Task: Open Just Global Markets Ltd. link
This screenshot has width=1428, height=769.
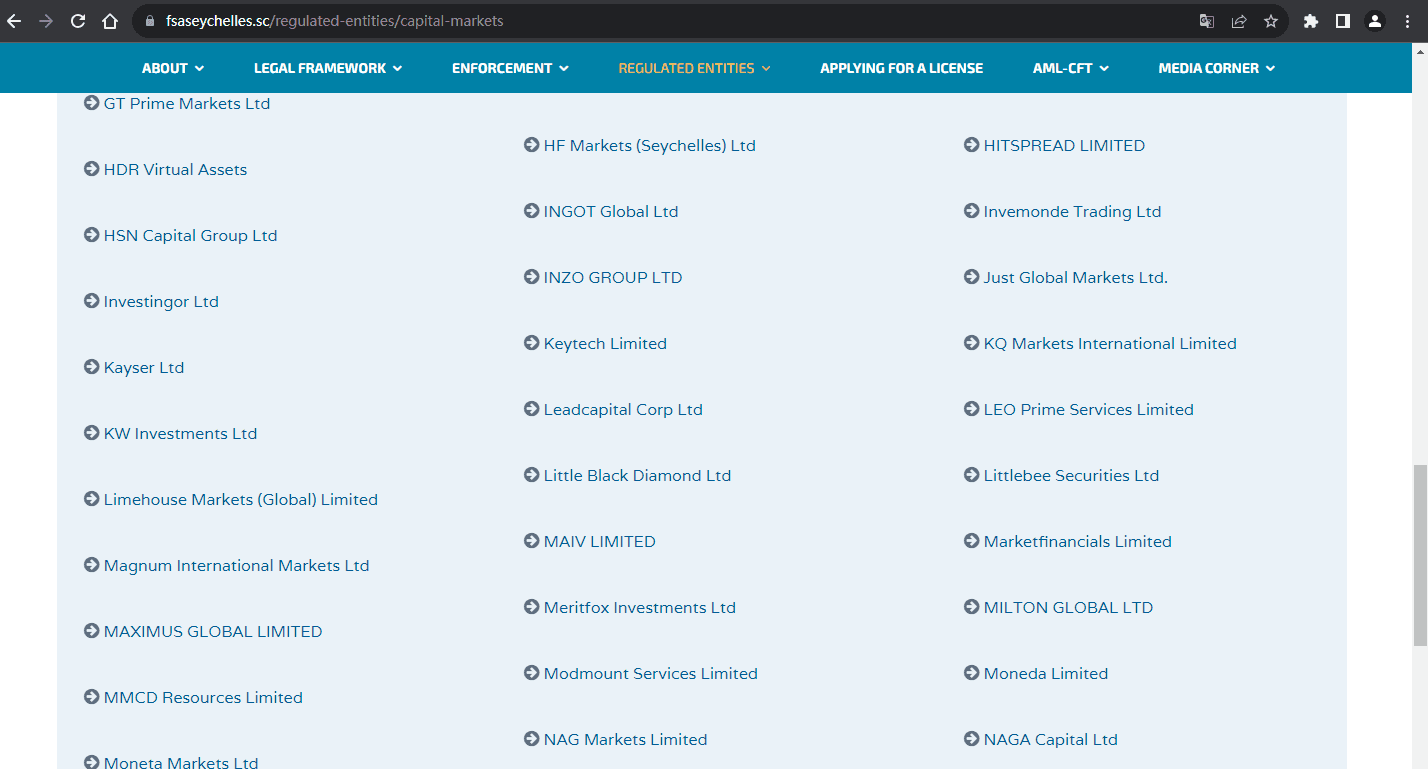Action: [x=1076, y=277]
